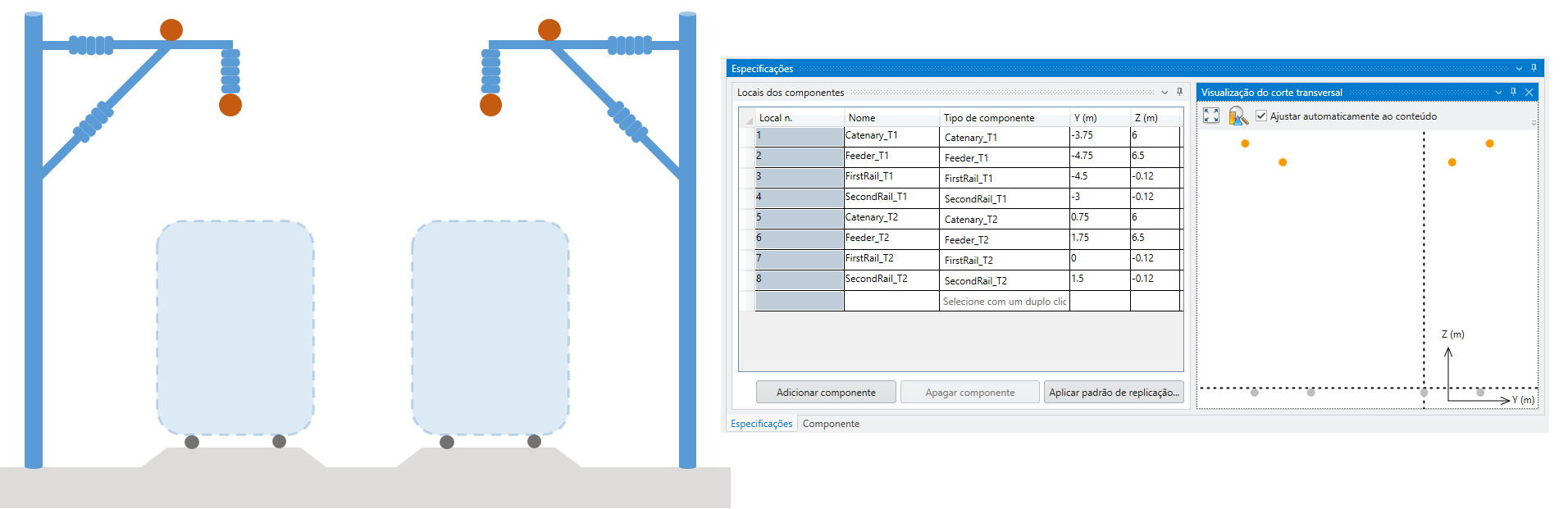Image resolution: width=1568 pixels, height=509 pixels.
Task: Sort by Tipo de componente column header
Action: click(x=1005, y=118)
